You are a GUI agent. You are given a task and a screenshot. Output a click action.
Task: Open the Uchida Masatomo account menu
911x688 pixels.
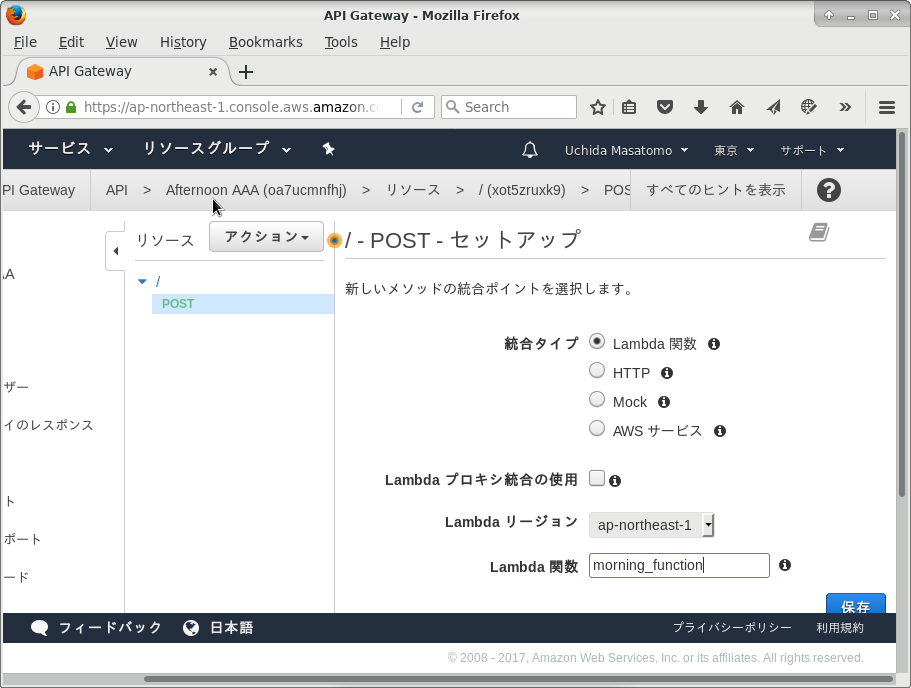626,150
